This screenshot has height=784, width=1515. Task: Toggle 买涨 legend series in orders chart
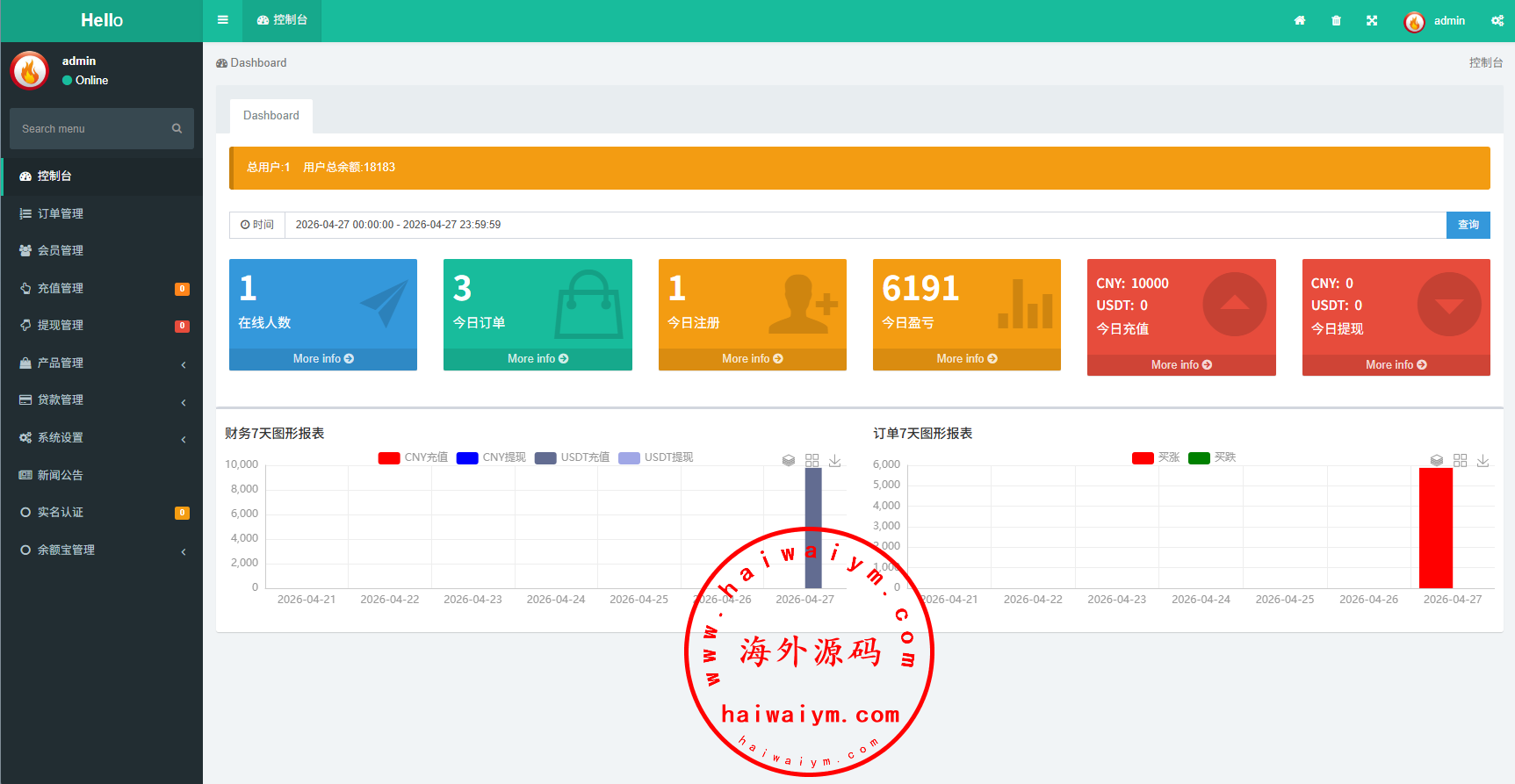pyautogui.click(x=1156, y=457)
